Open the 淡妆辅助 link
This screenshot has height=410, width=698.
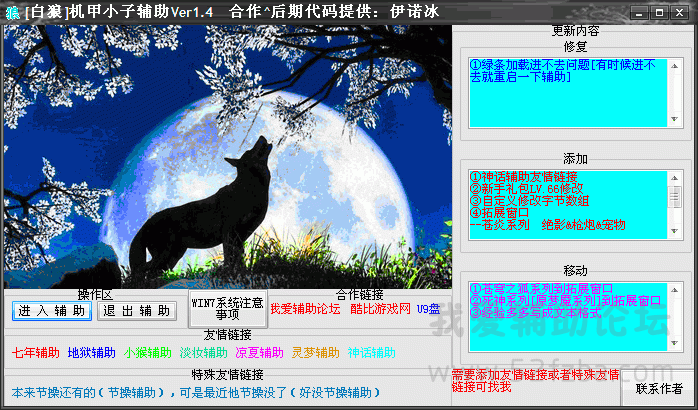tap(203, 352)
